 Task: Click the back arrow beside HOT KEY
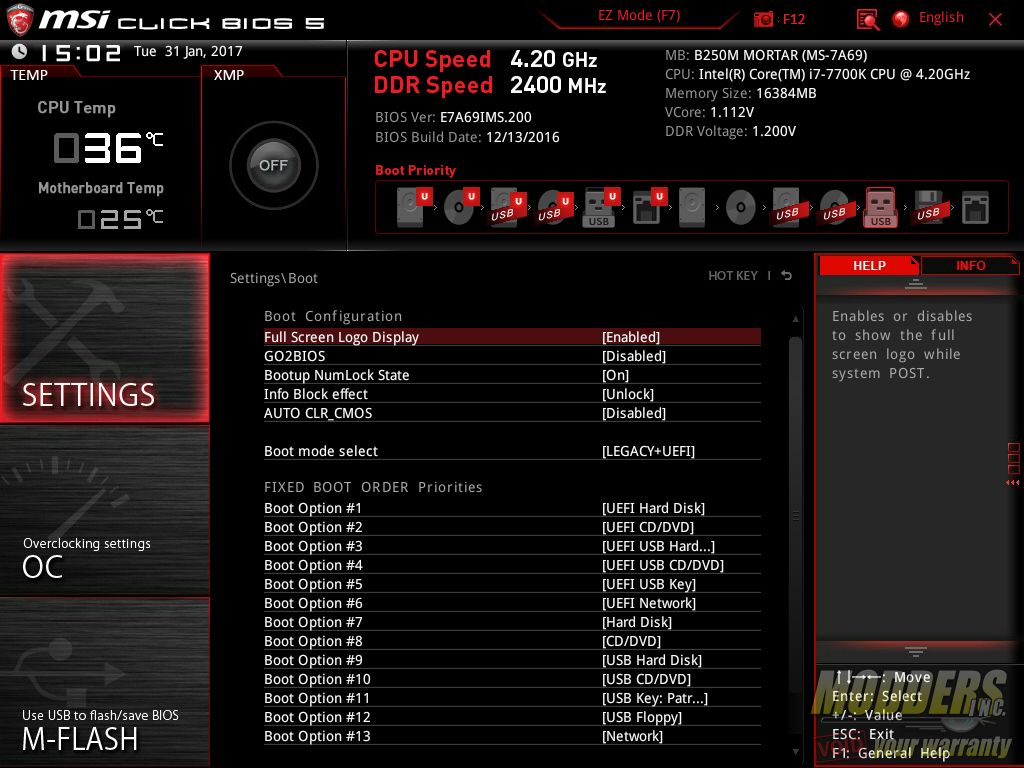coord(786,276)
